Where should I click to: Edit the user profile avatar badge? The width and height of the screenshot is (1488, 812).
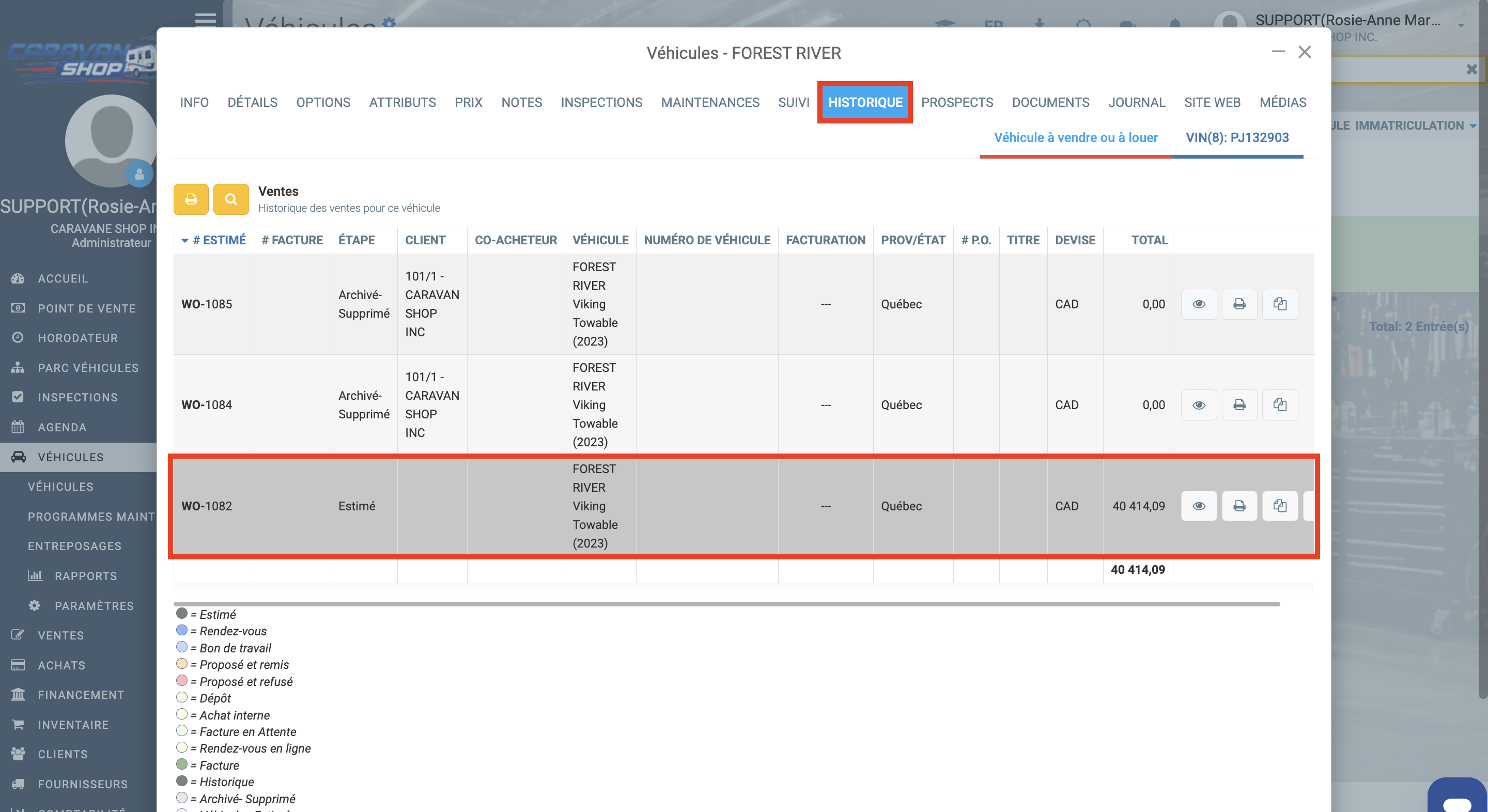click(x=139, y=174)
